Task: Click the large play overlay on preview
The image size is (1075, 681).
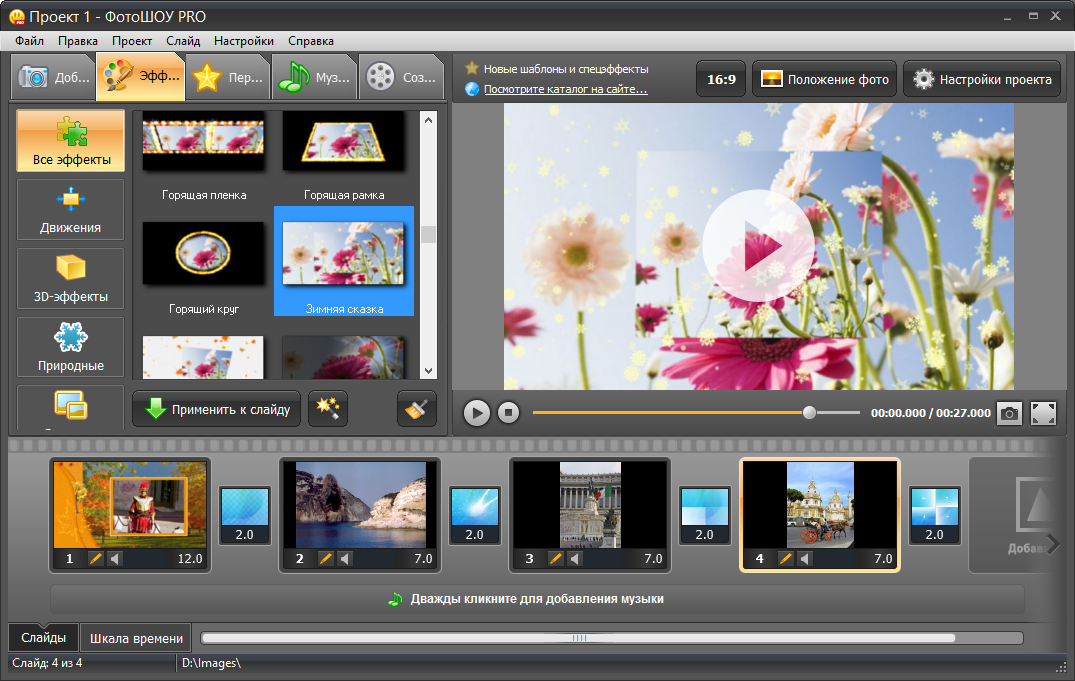Action: (x=758, y=246)
